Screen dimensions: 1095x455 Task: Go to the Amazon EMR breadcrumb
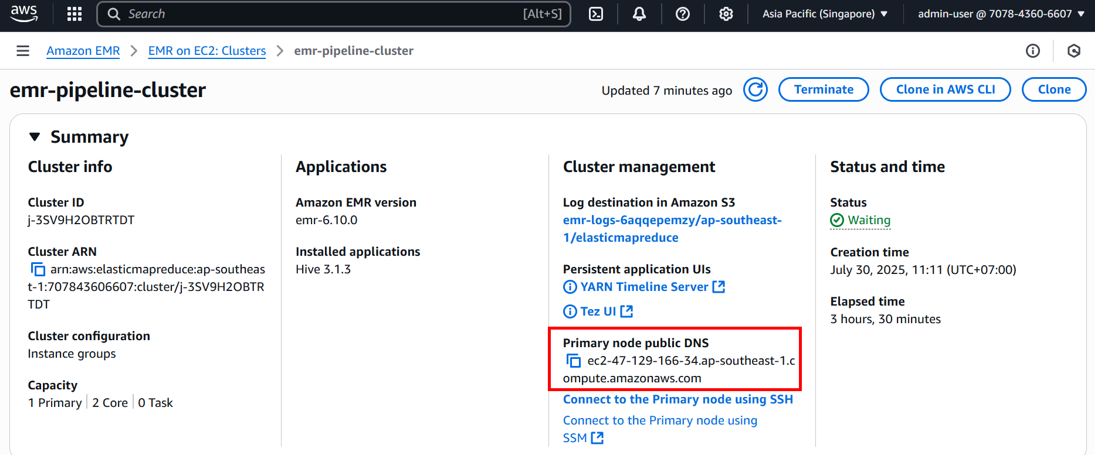(83, 51)
